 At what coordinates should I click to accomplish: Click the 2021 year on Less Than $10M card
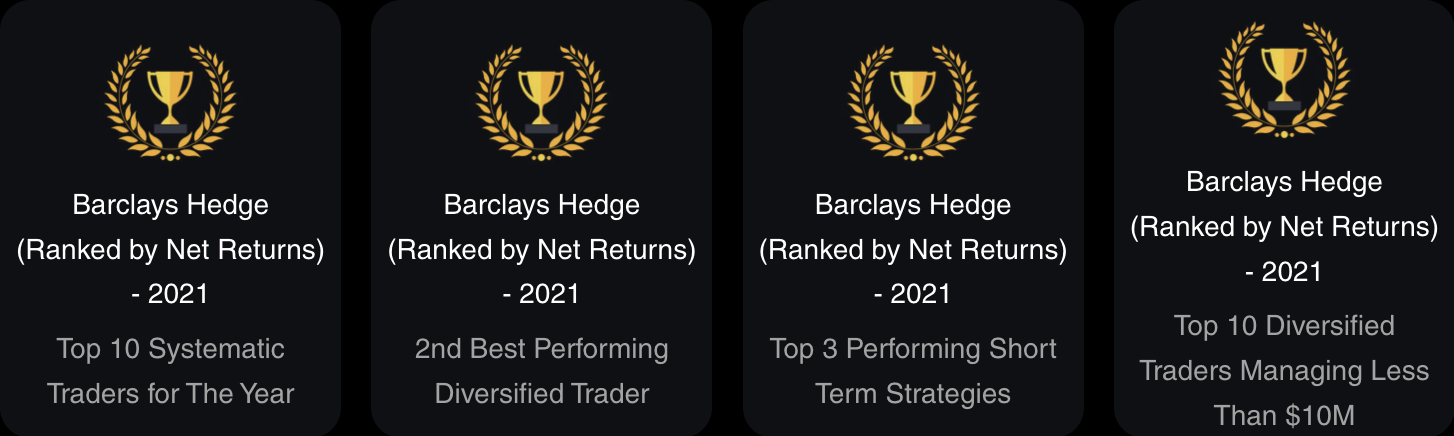pos(1291,271)
